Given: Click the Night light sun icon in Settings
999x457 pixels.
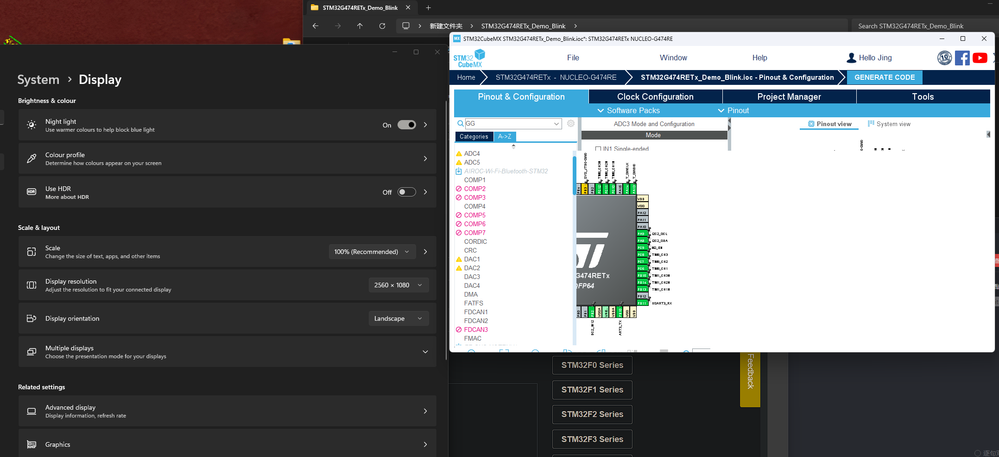Looking at the screenshot, I should pos(31,125).
